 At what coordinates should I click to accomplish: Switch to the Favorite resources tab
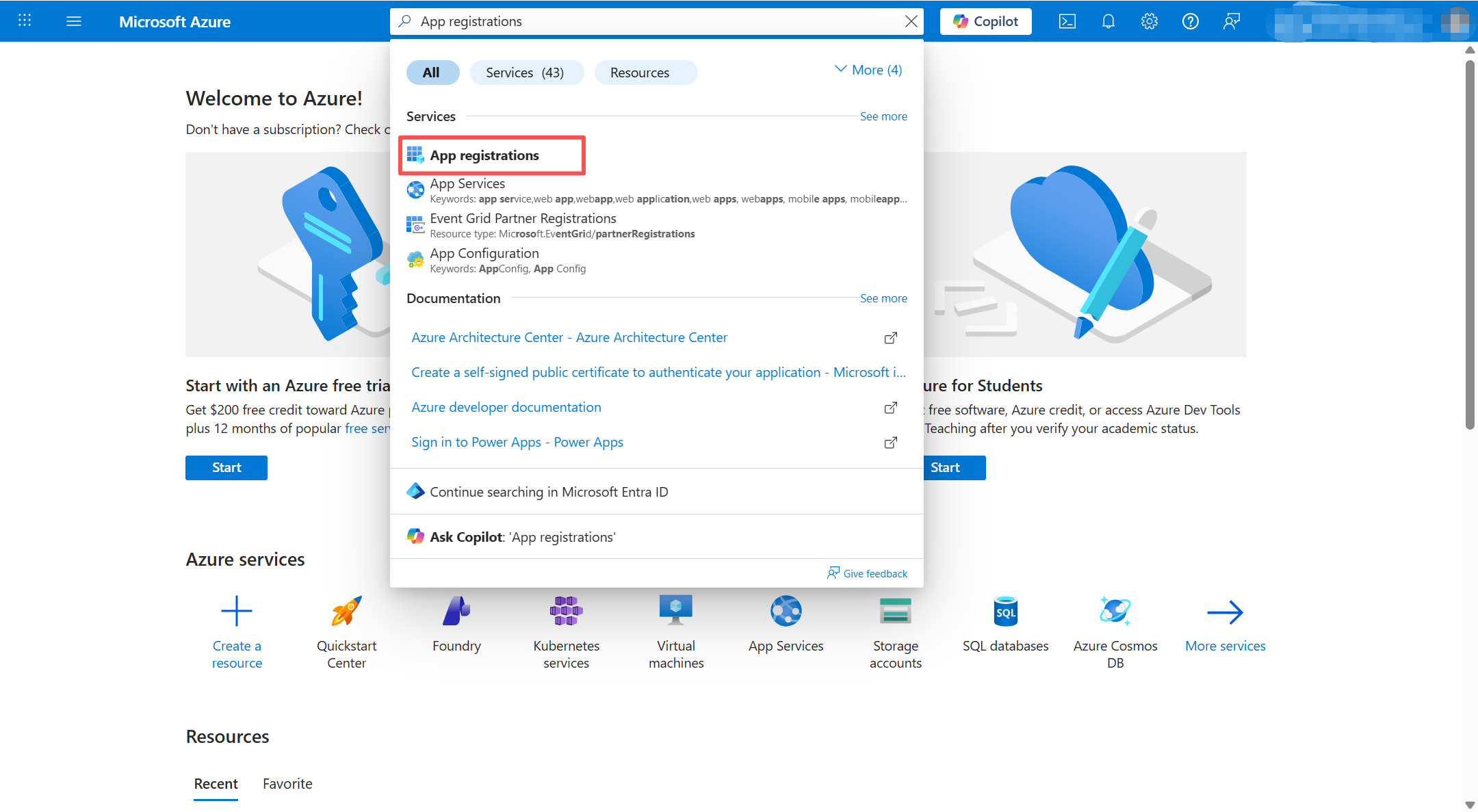pyautogui.click(x=287, y=784)
